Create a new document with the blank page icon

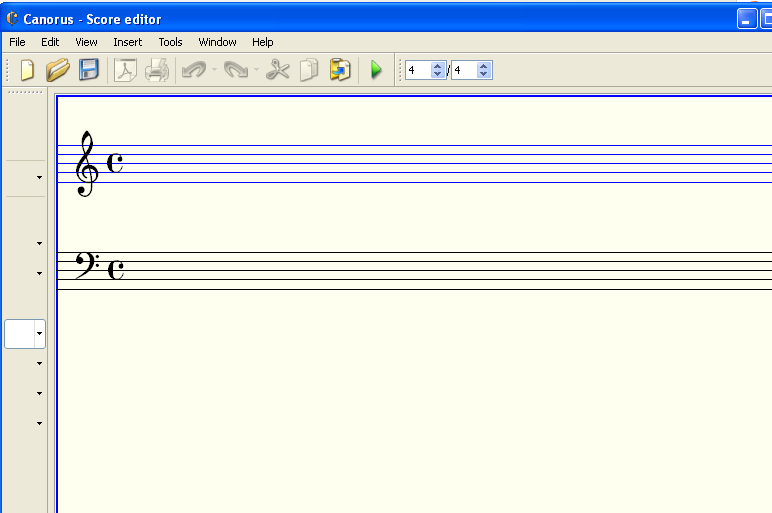click(x=28, y=70)
